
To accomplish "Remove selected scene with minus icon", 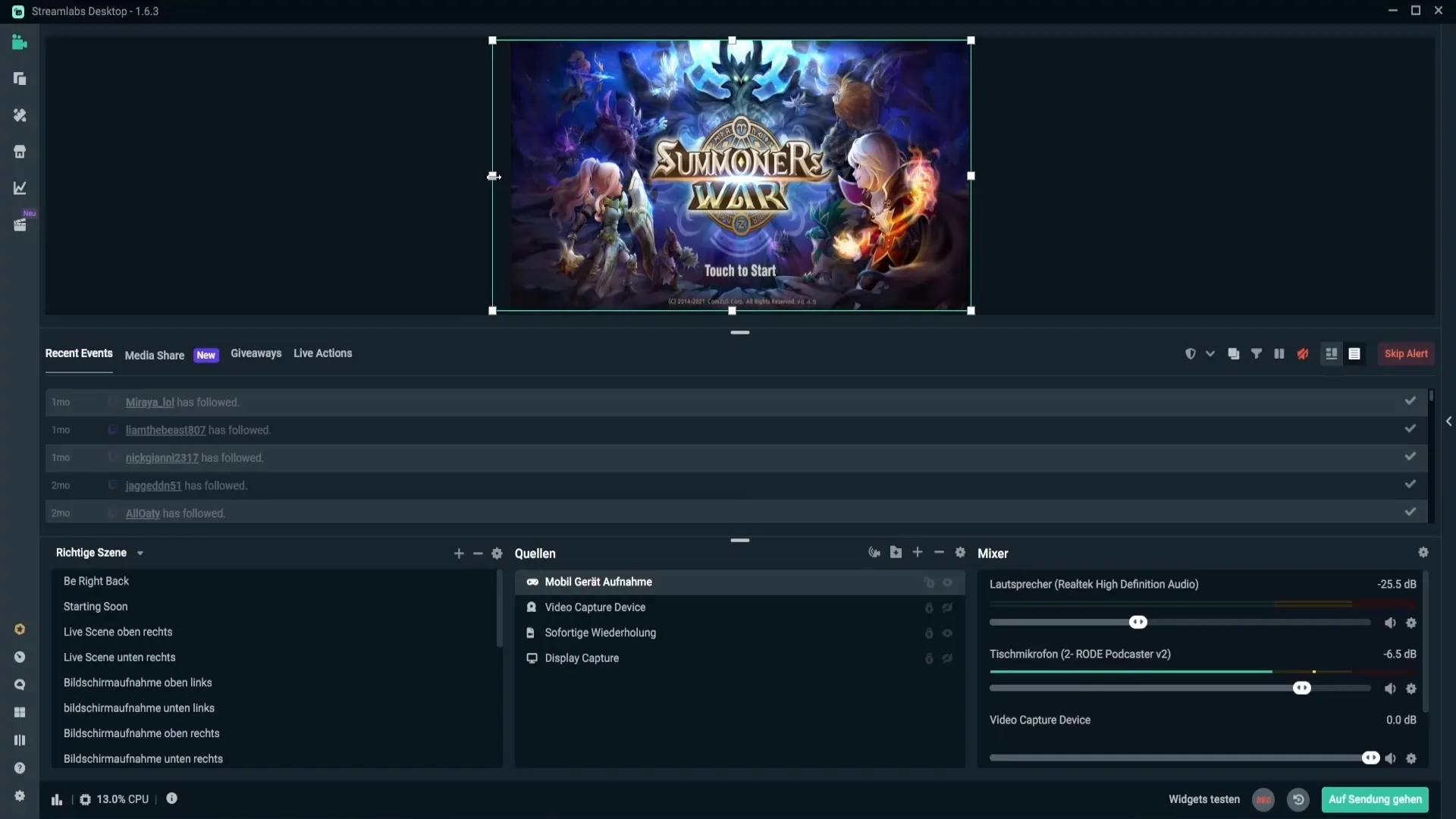I will [478, 554].
